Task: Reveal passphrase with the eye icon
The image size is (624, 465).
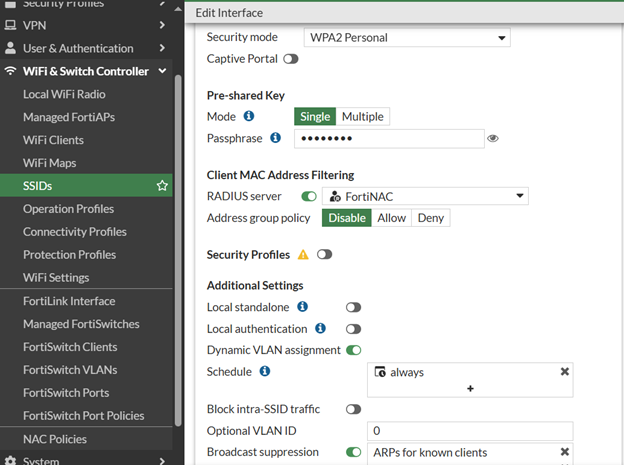Action: 493,139
